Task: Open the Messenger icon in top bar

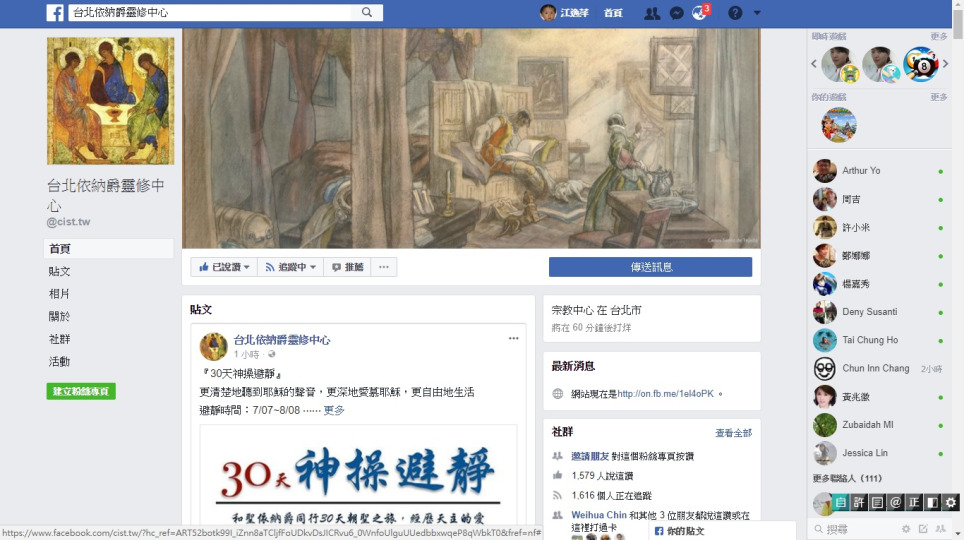Action: [x=676, y=13]
